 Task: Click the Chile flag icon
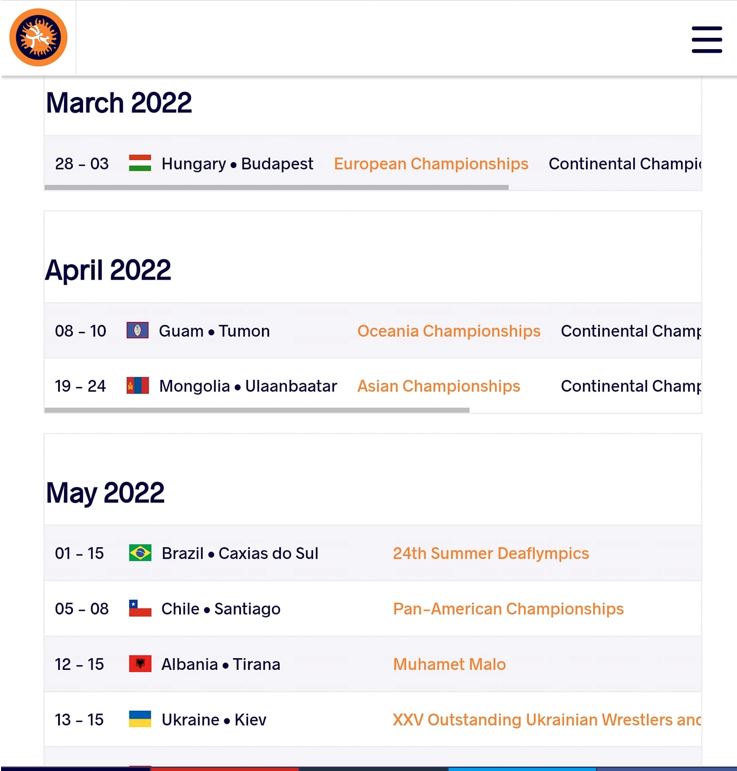coord(140,609)
